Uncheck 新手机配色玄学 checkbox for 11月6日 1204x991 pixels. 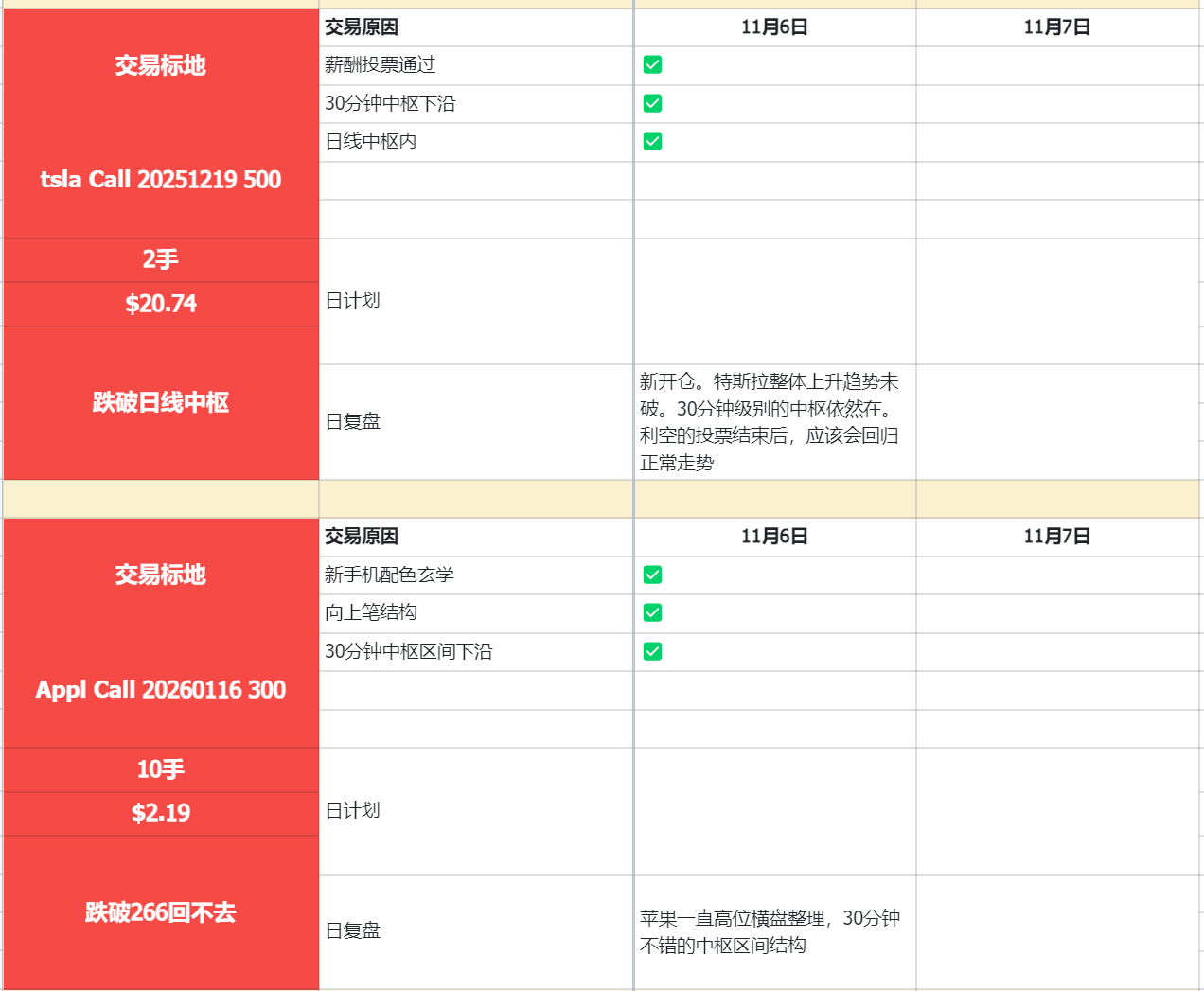pos(652,575)
